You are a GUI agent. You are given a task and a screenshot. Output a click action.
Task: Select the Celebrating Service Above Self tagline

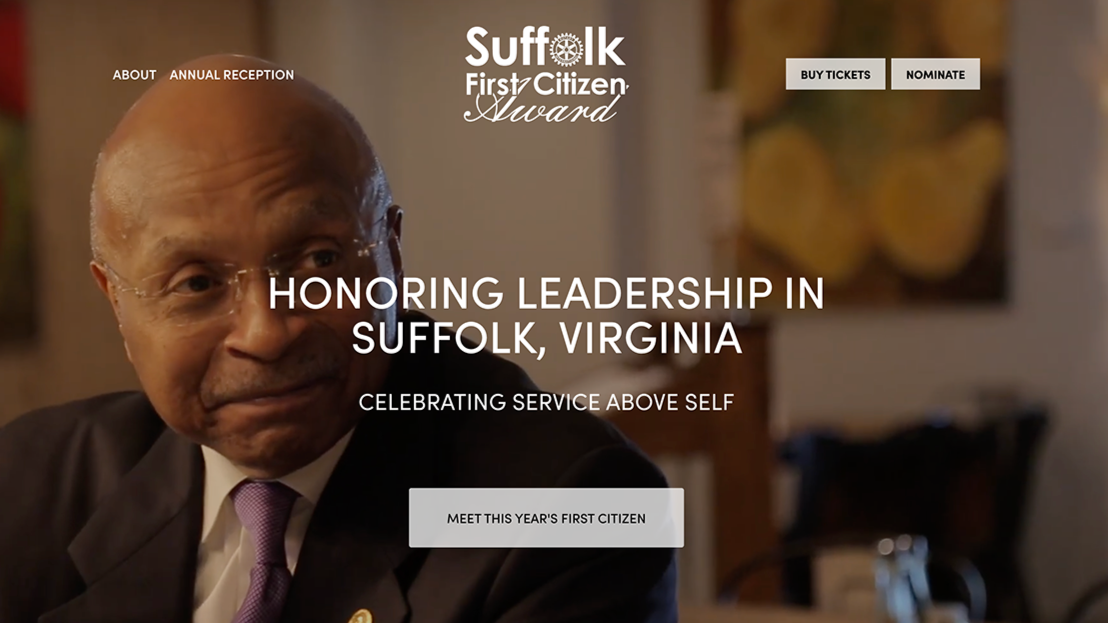pyautogui.click(x=546, y=402)
